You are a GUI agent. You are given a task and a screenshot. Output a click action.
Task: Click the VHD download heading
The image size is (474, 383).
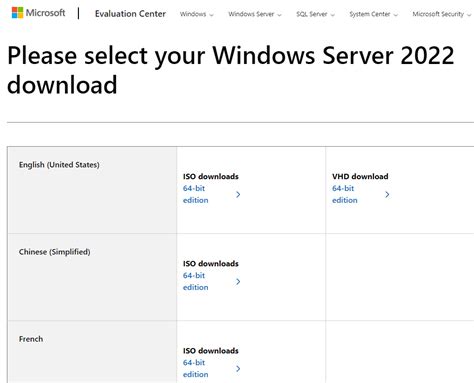point(360,176)
